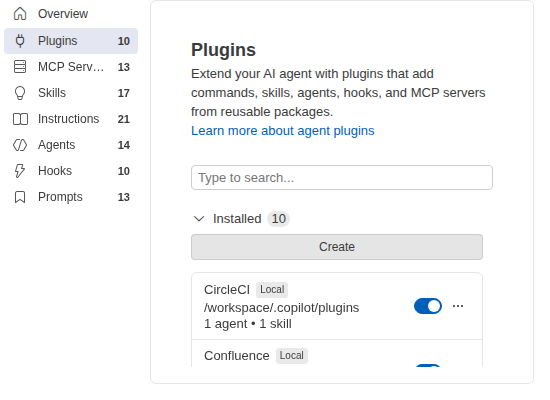The height and width of the screenshot is (400, 550).
Task: Click the '1 agent • 1 skill' text
Action: tap(248, 324)
